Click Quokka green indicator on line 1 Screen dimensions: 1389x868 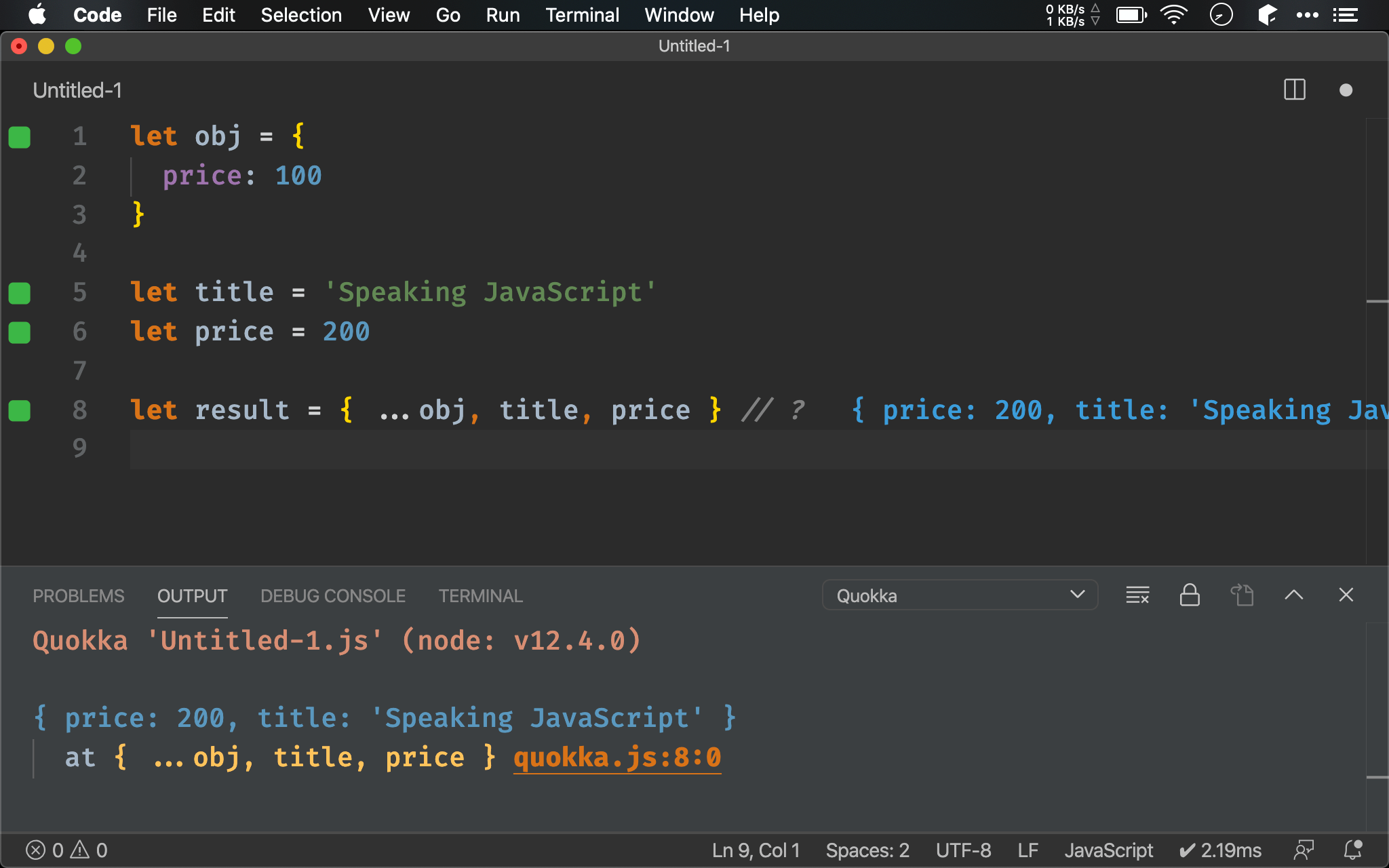tap(20, 137)
